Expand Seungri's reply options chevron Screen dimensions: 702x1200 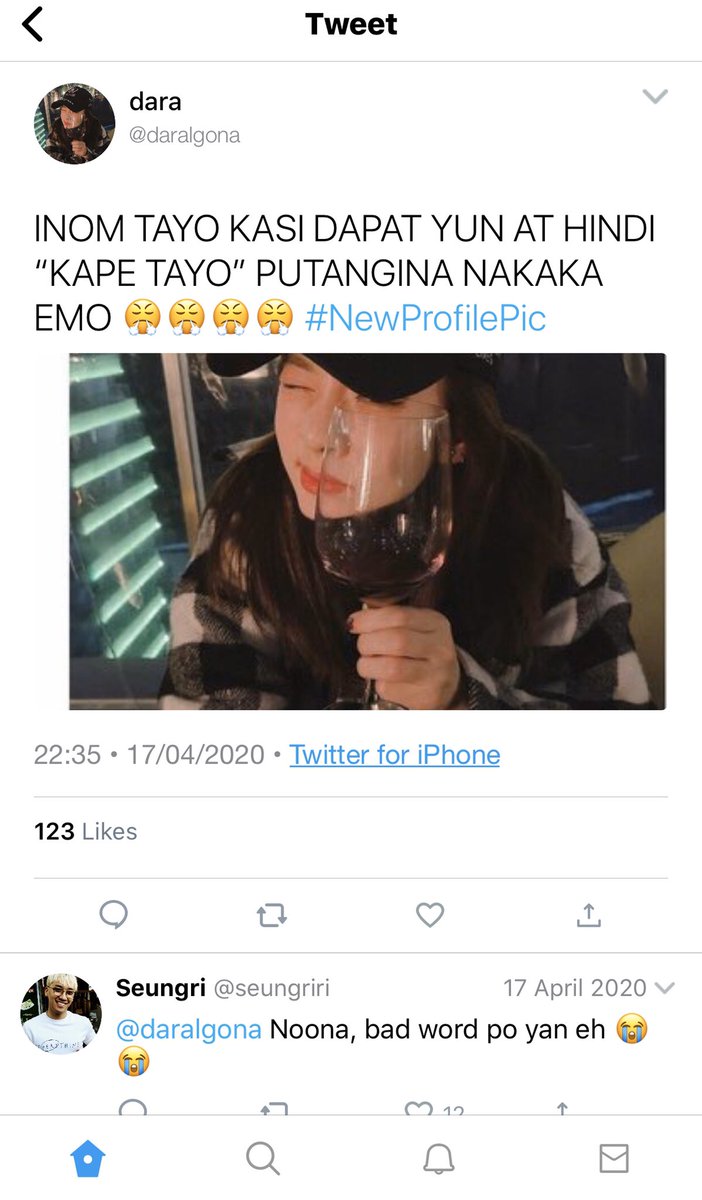[x=664, y=988]
